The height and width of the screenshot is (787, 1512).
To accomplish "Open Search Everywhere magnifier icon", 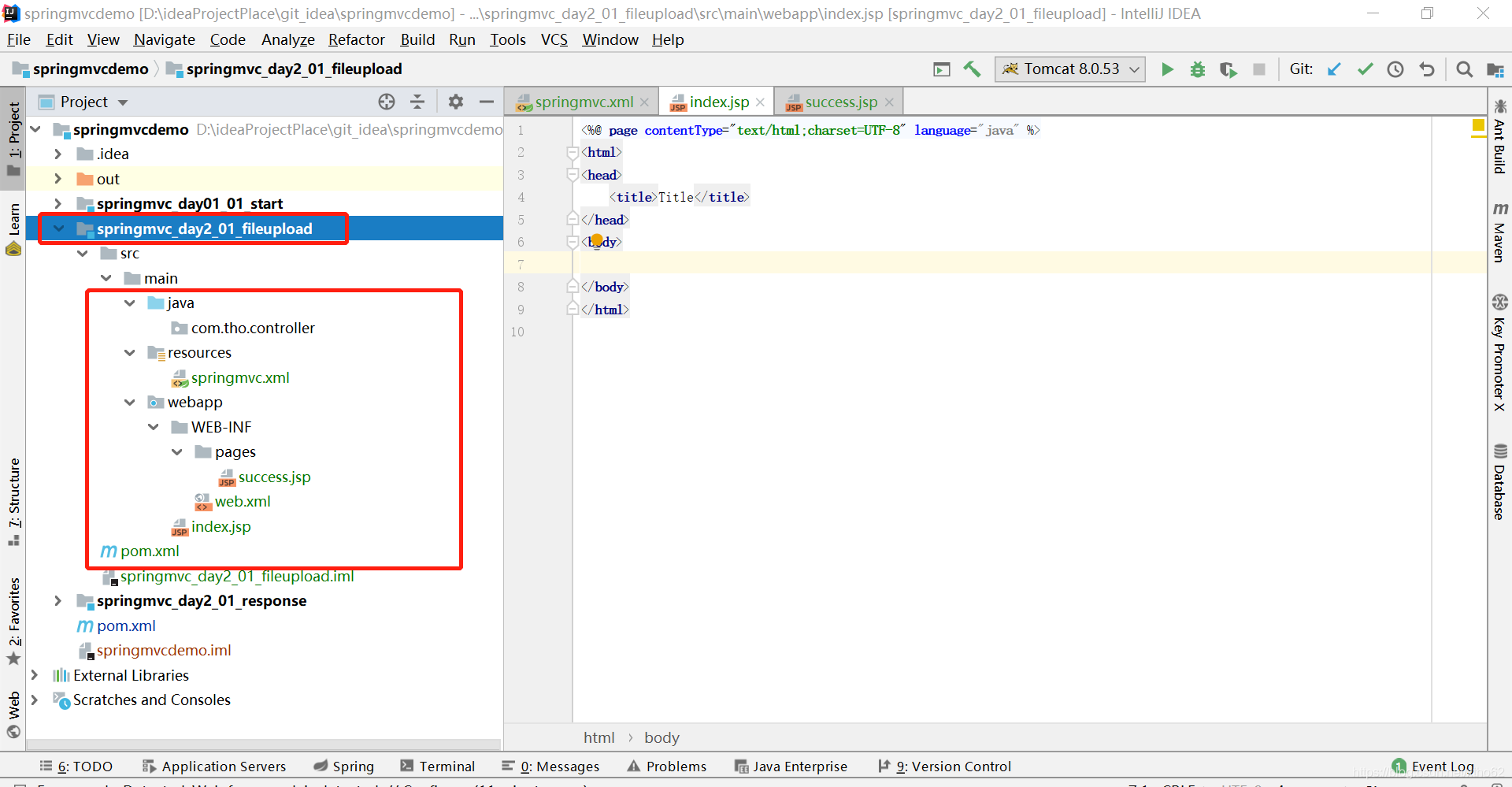I will (1464, 69).
